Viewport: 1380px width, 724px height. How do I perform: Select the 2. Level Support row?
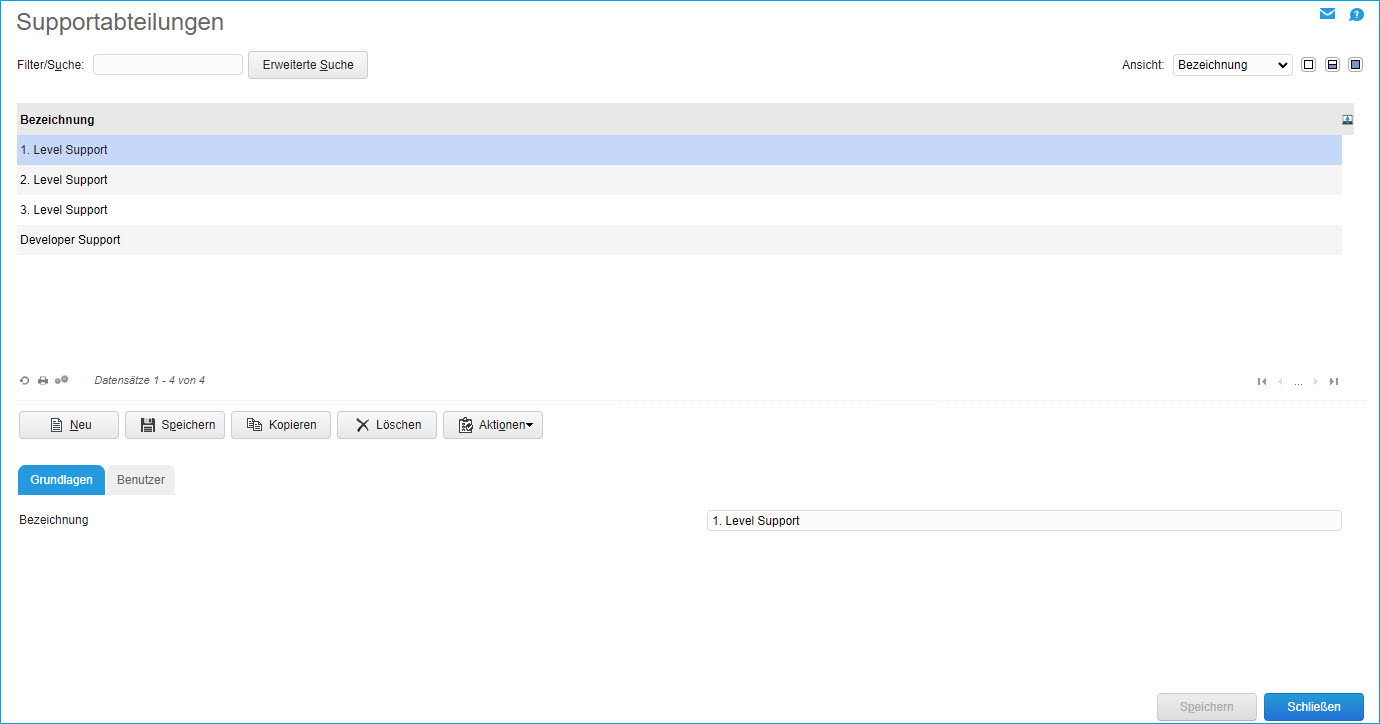click(679, 180)
